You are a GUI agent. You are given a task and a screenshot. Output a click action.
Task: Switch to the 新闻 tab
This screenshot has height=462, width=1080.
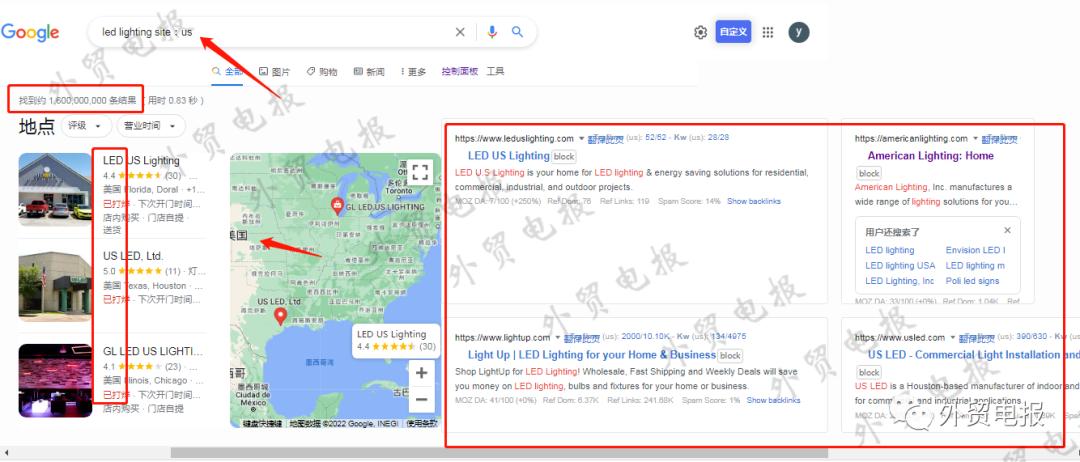369,72
